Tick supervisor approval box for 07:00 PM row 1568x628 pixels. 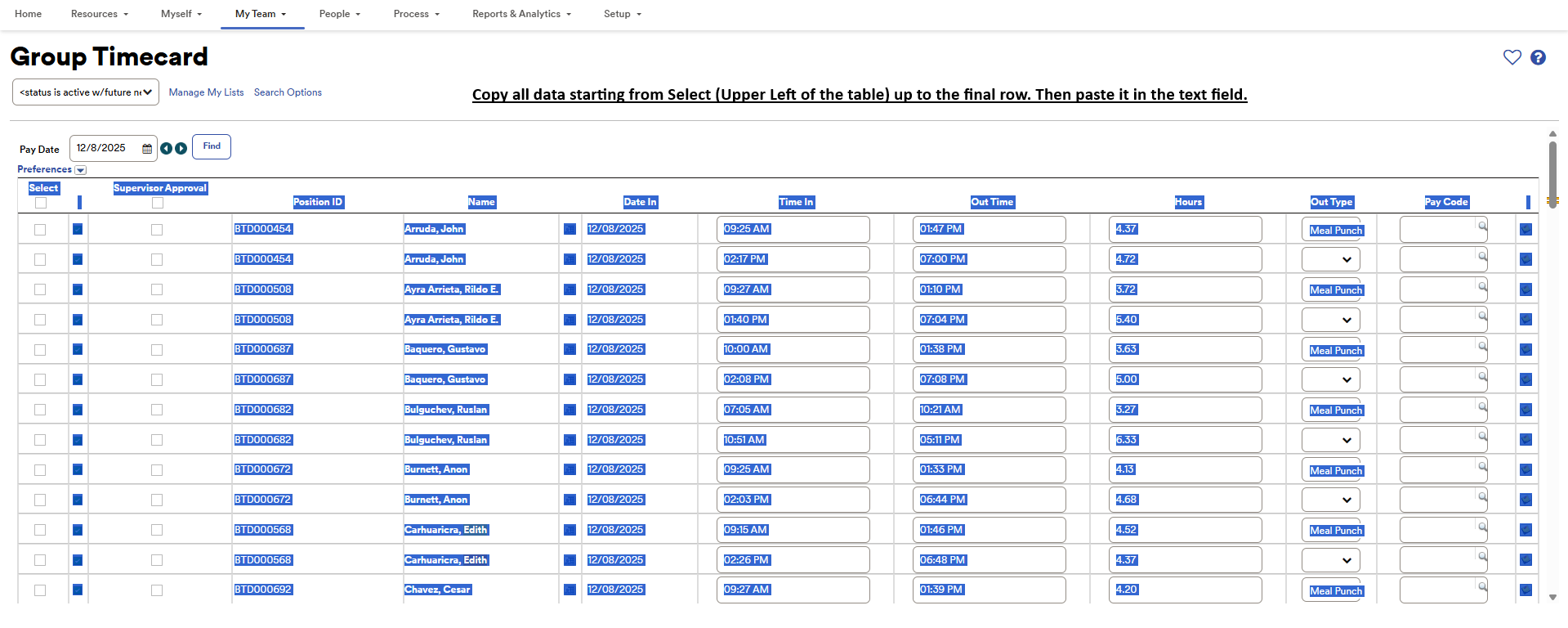[157, 259]
